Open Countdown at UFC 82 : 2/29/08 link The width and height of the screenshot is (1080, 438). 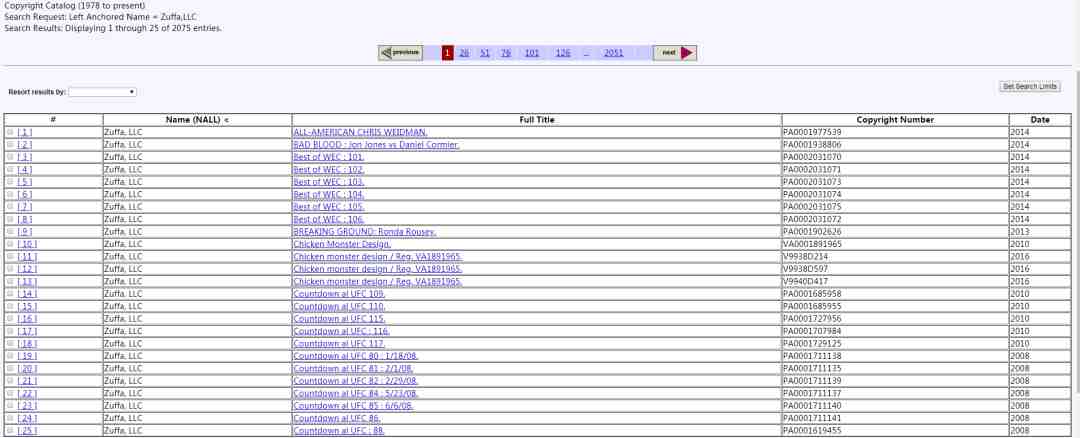(x=355, y=381)
